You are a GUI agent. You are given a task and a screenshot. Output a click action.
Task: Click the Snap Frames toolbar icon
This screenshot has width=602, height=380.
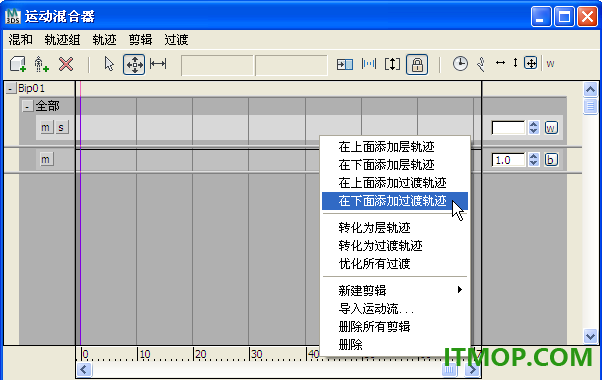coord(369,64)
